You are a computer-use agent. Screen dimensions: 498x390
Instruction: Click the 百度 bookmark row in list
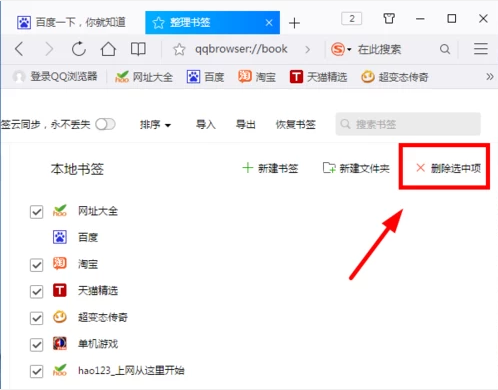88,237
